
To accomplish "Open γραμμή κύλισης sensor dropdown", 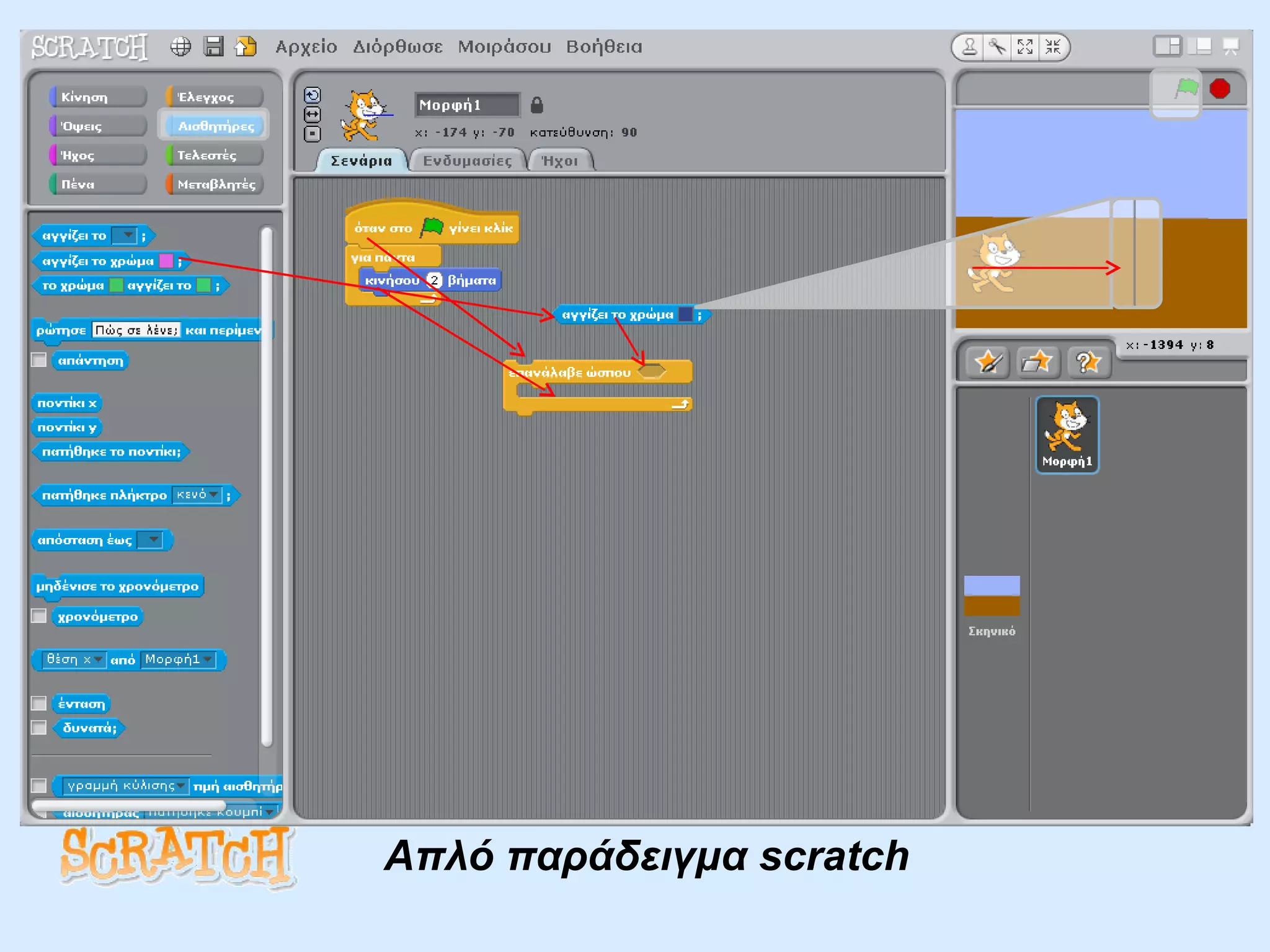I will (125, 786).
